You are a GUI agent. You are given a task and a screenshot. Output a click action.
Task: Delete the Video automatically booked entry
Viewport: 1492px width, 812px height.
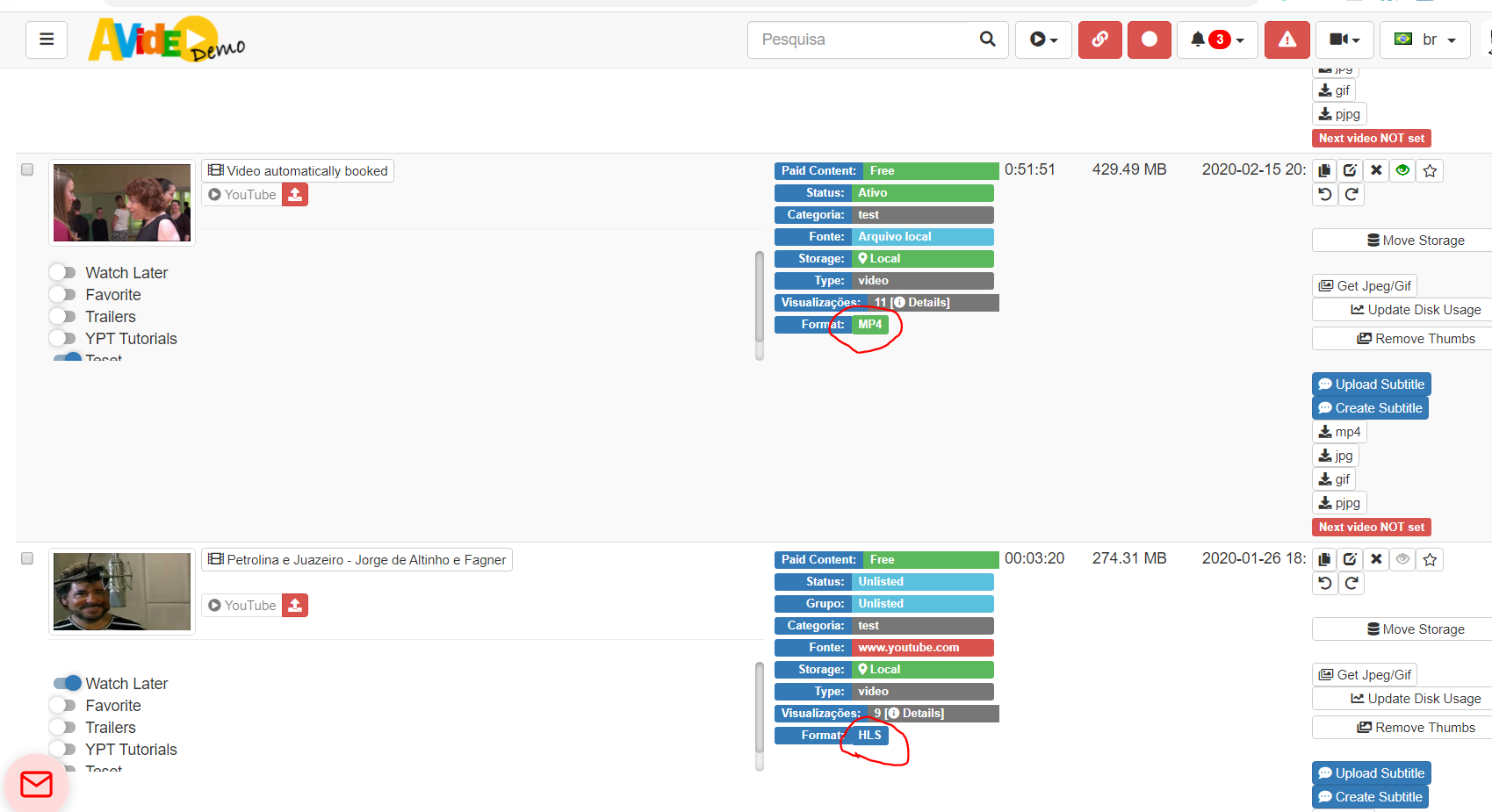pos(1377,170)
